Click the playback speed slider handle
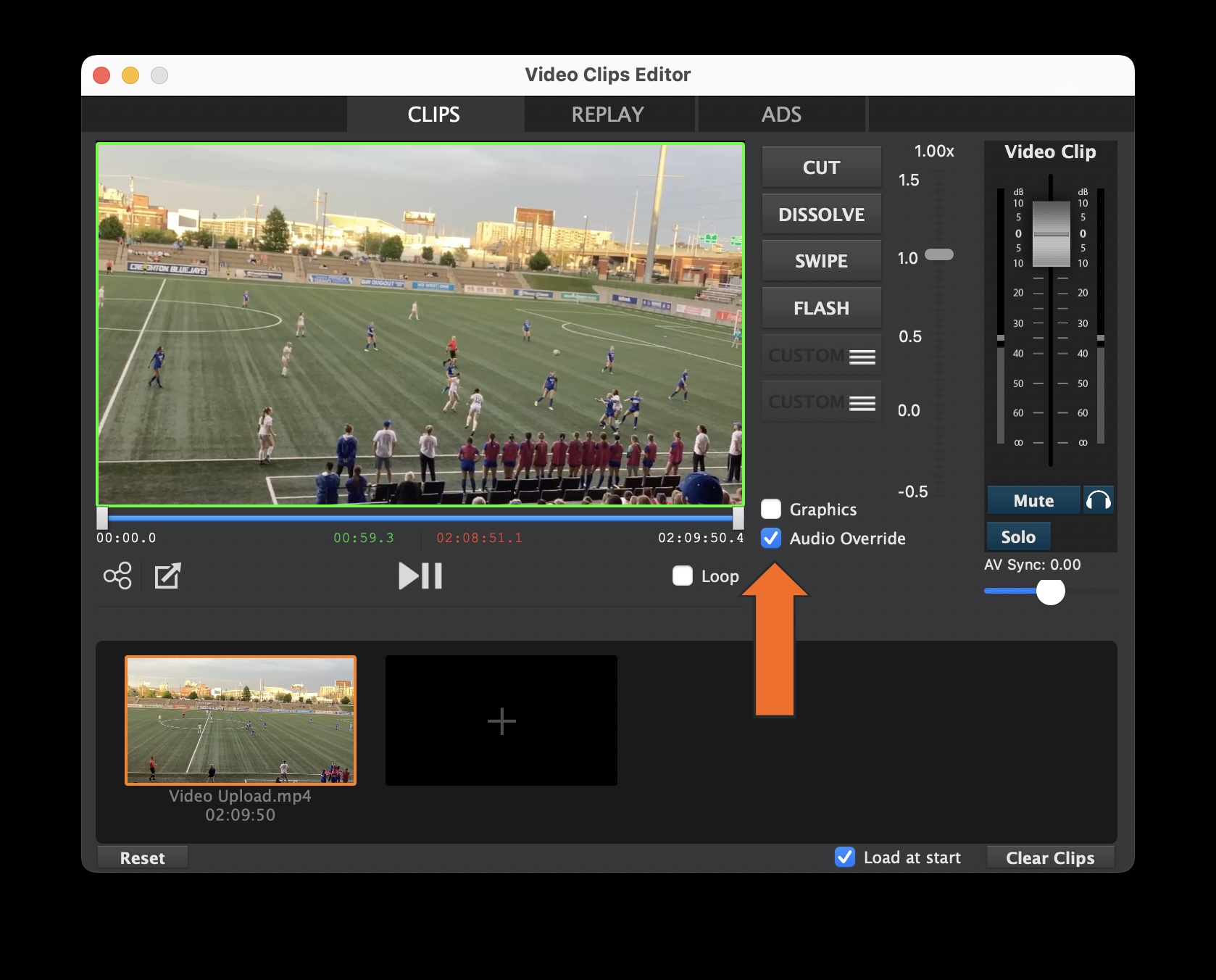This screenshot has height=980, width=1216. (940, 254)
